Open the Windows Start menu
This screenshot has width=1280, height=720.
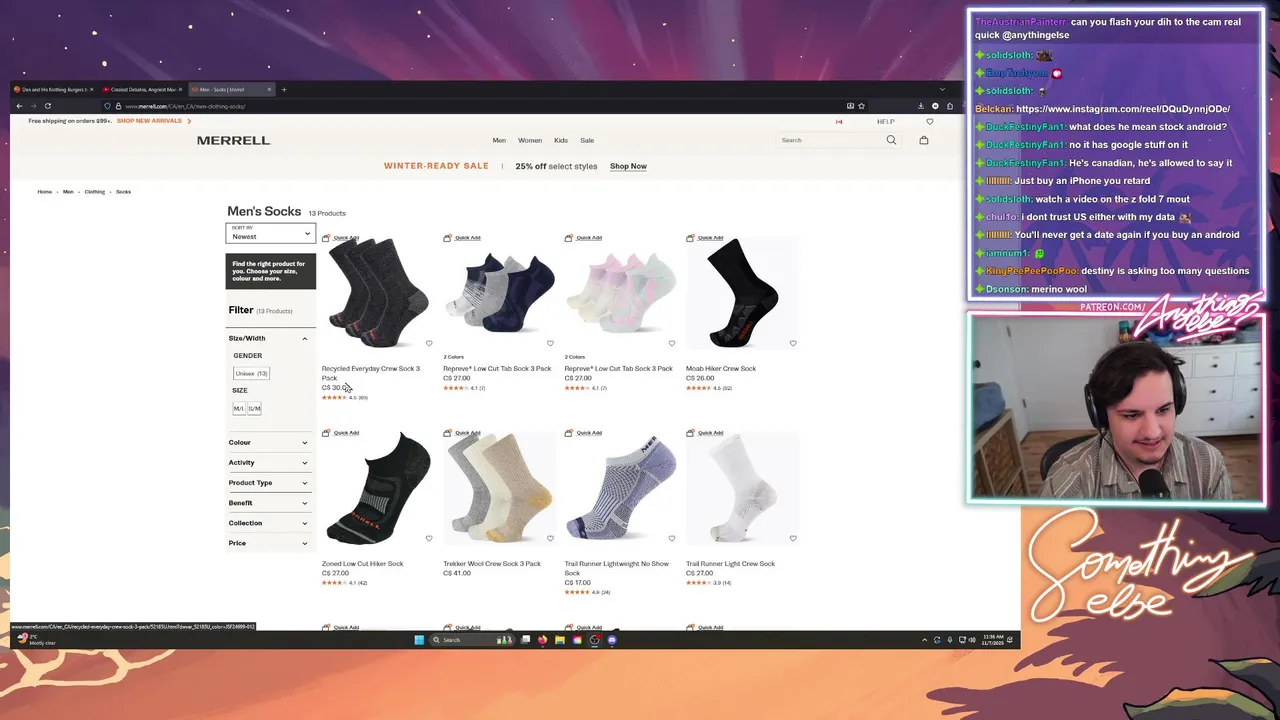419,640
